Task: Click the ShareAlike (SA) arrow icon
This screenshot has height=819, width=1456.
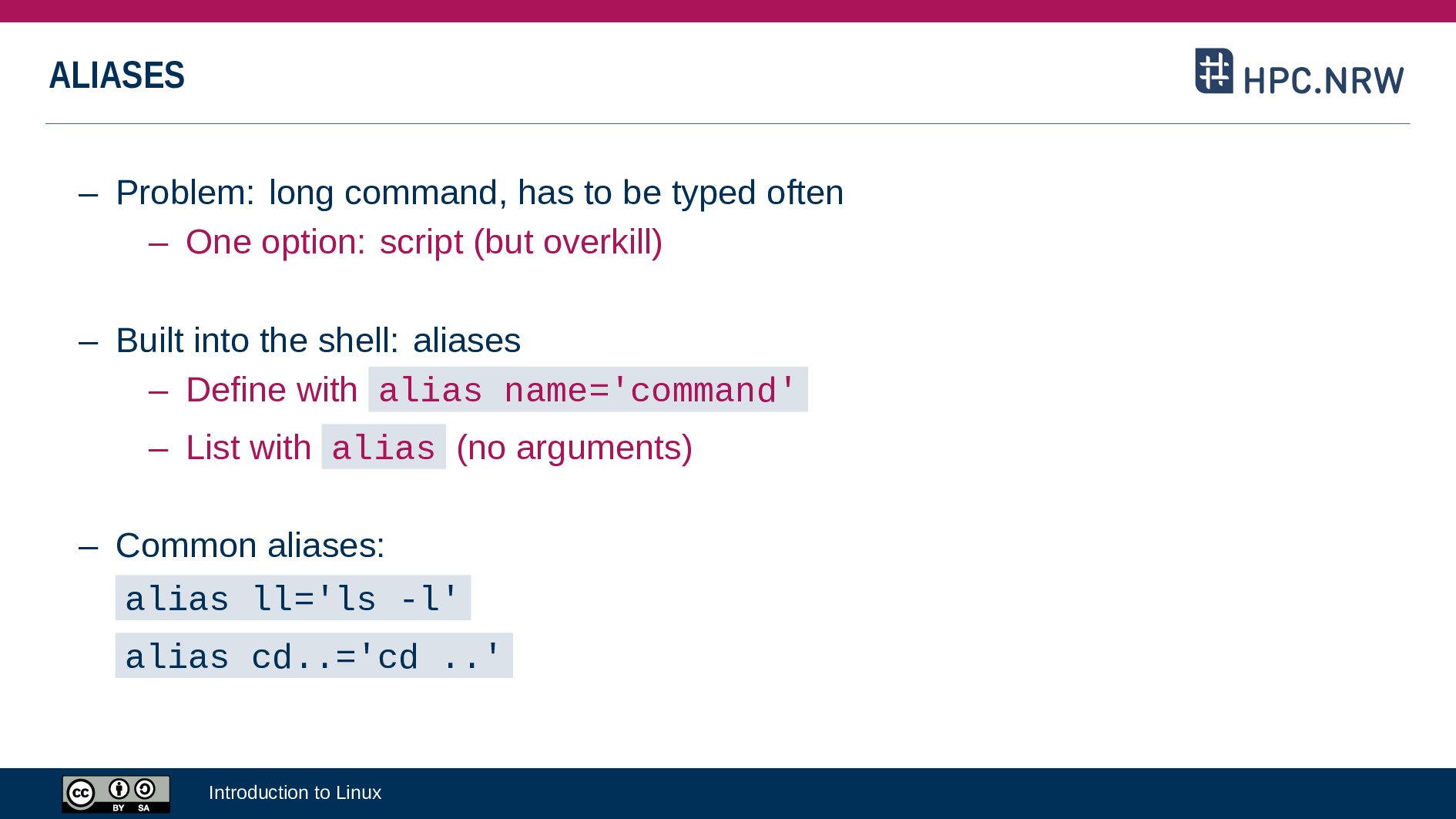Action: [145, 788]
